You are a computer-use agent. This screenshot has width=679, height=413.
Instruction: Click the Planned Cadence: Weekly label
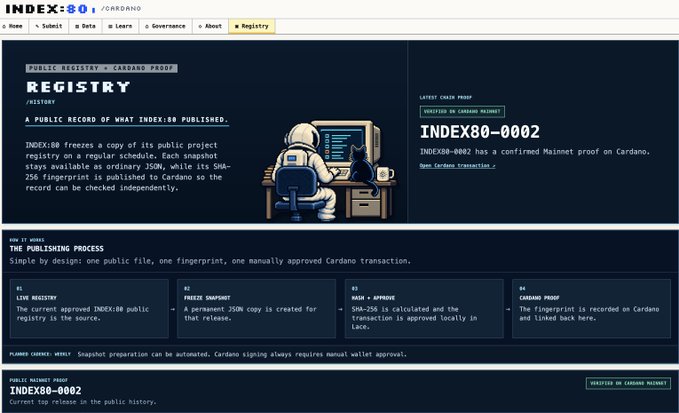(x=40, y=354)
